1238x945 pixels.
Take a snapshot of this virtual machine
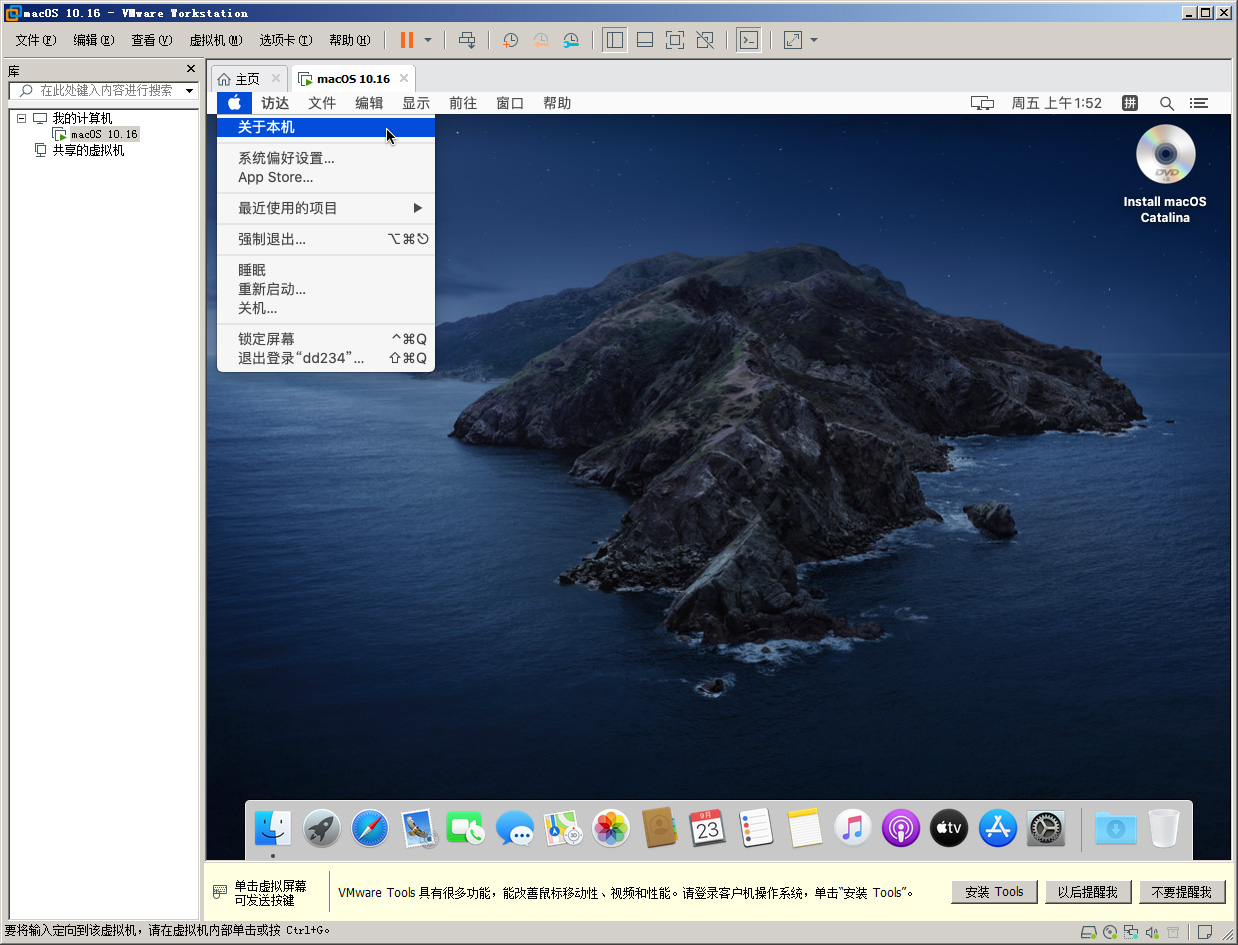click(x=510, y=40)
